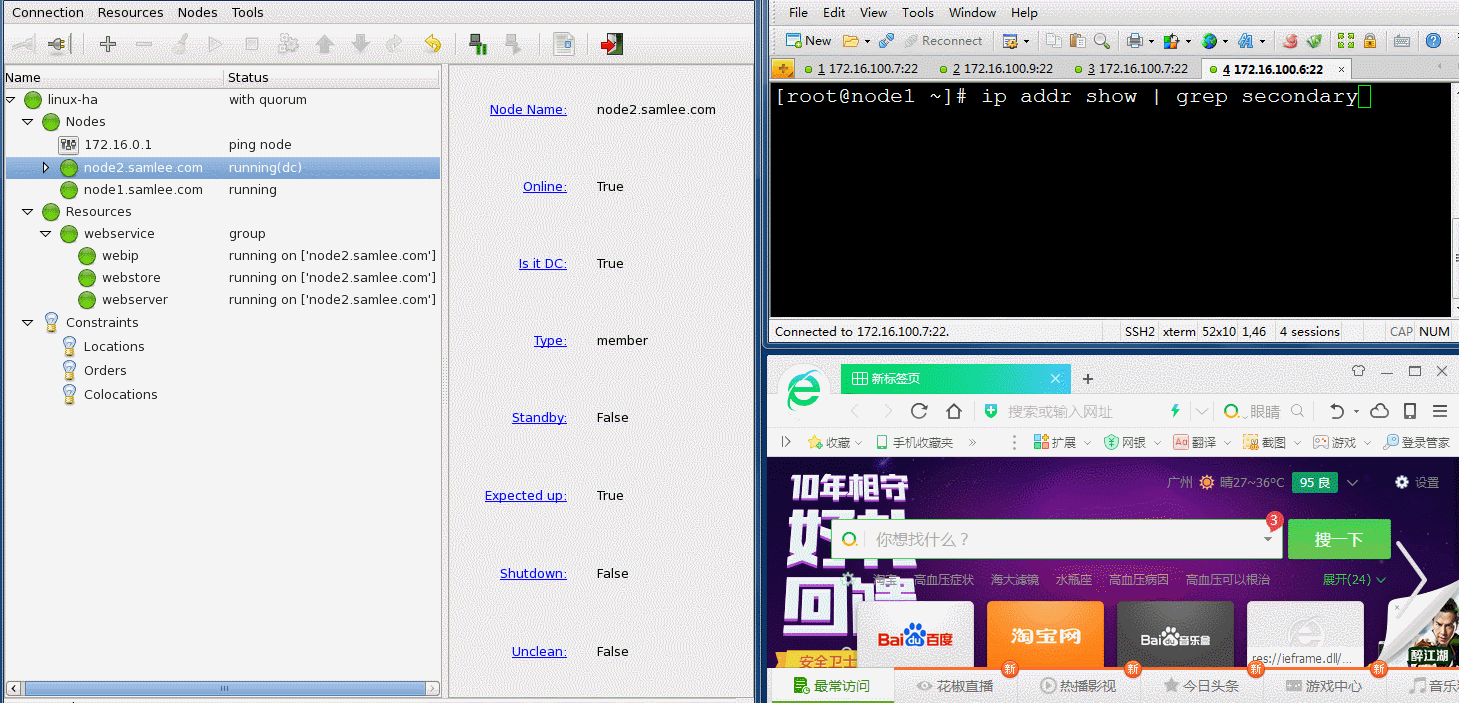The image size is (1459, 703).
Task: Collapse the Constraints tree node
Action: click(x=28, y=323)
